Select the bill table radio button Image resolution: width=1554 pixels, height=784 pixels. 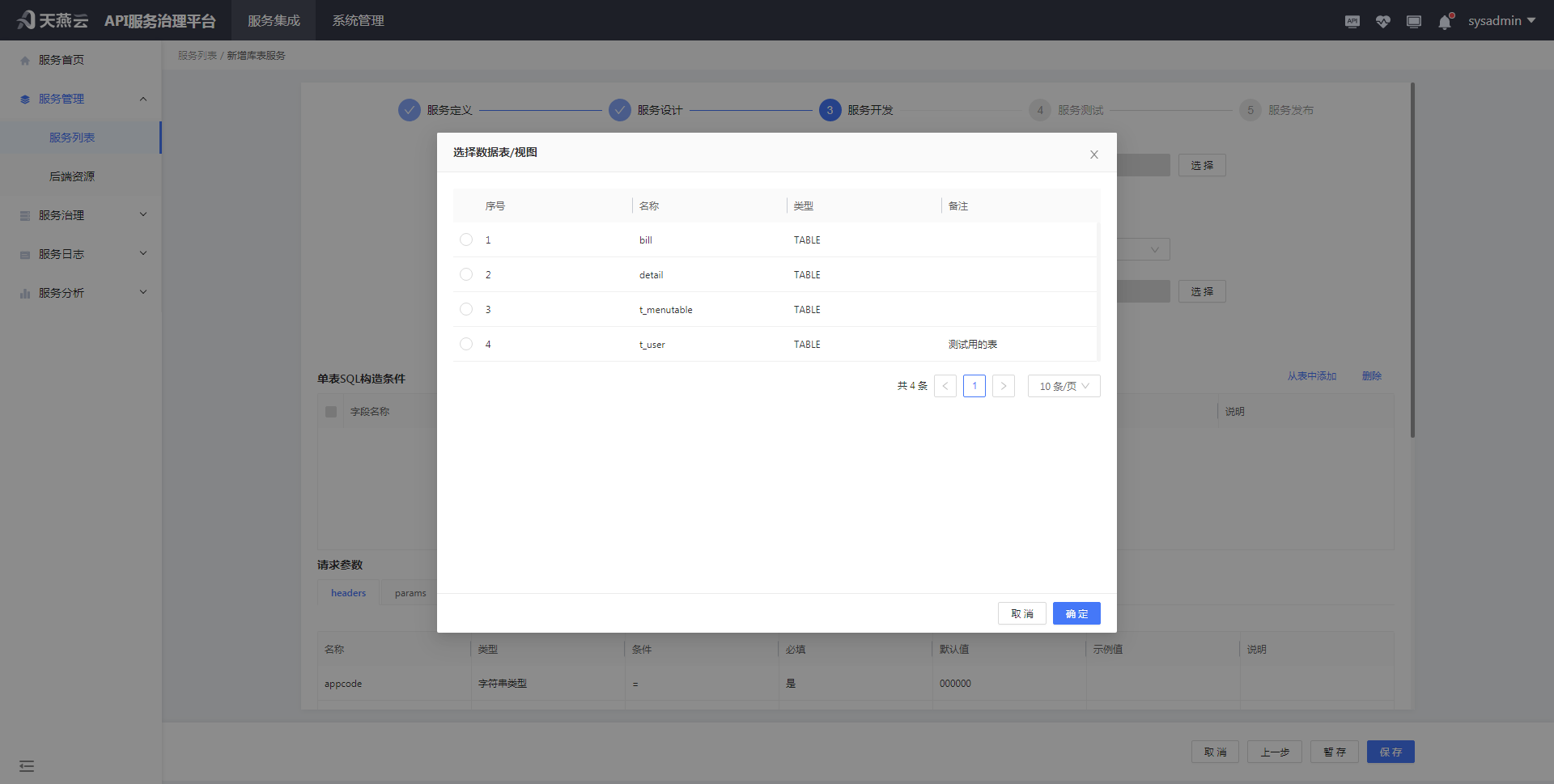tap(465, 239)
